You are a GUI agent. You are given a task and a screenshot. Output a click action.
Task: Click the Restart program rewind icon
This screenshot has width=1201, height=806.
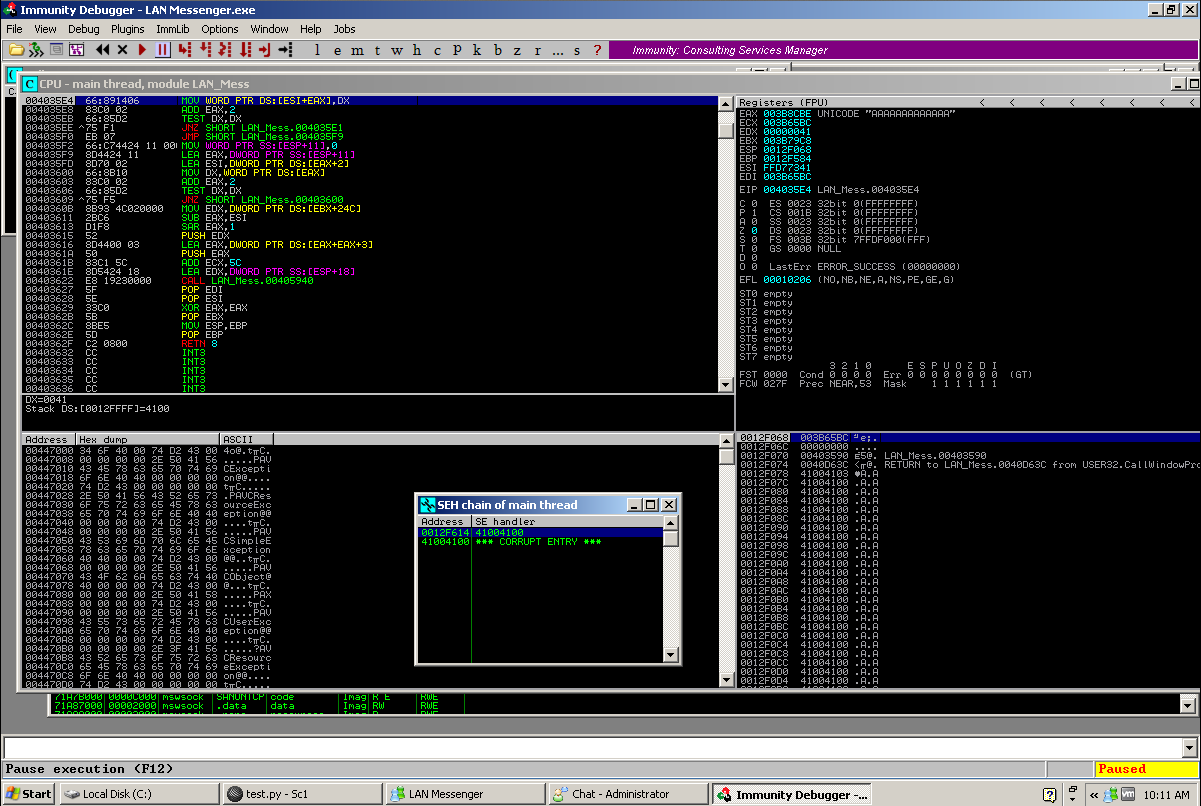[103, 49]
